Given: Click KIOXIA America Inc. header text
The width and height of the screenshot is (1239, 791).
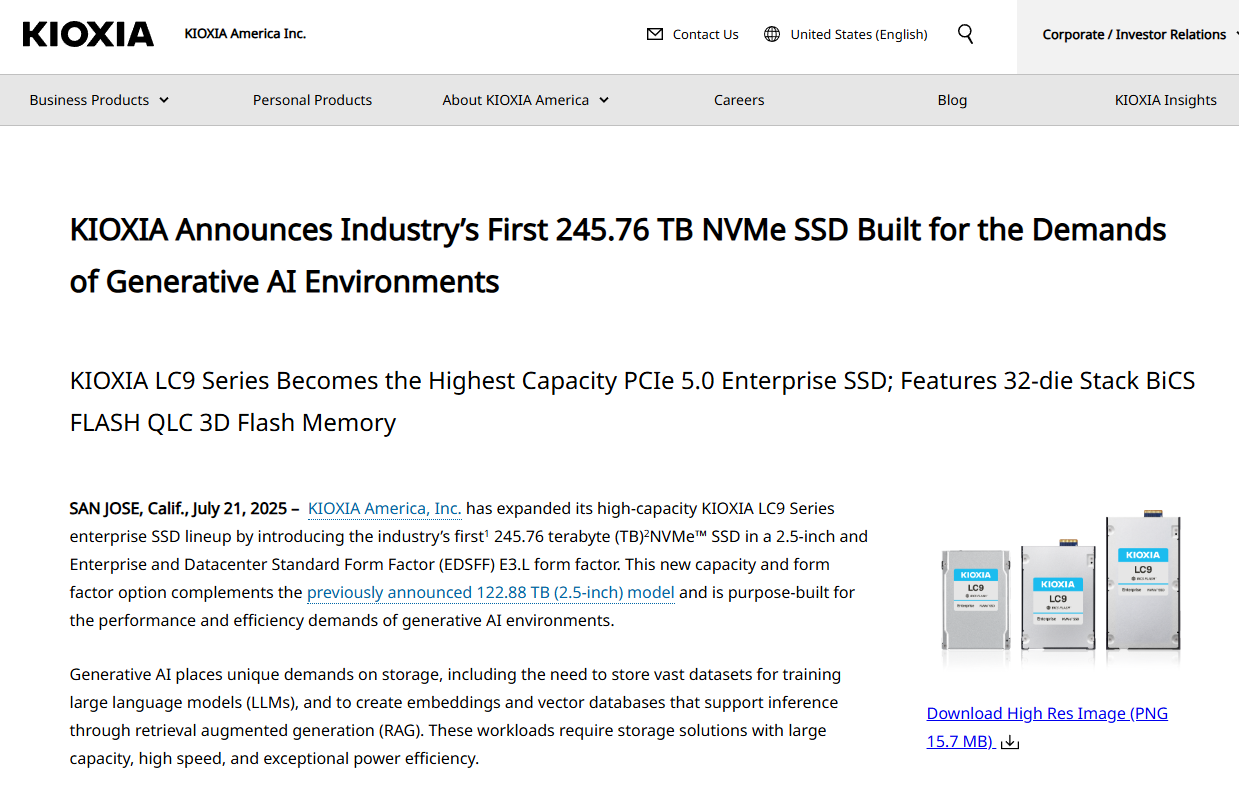Looking at the screenshot, I should (245, 34).
